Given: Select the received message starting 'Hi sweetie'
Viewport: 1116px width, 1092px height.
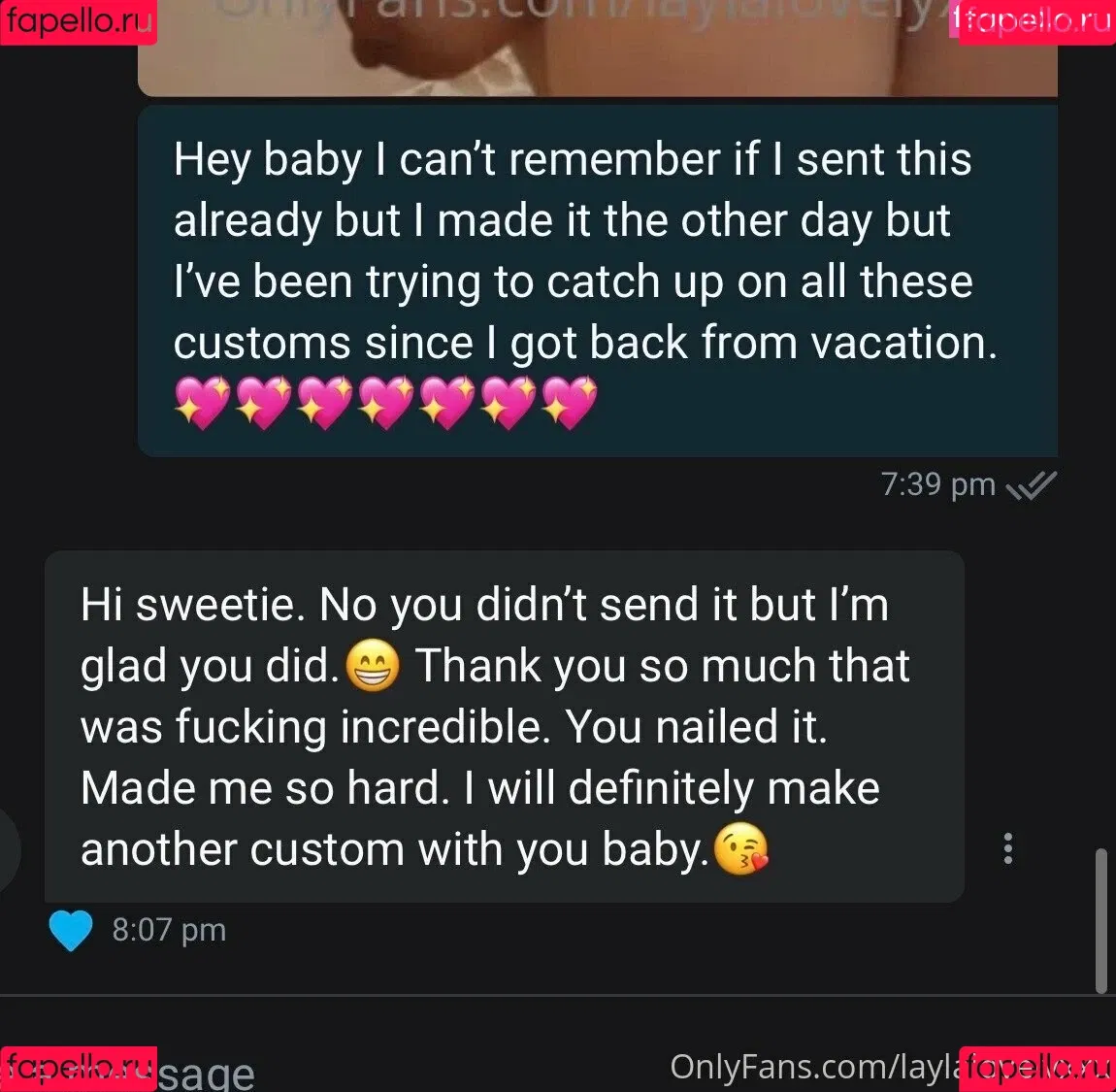Looking at the screenshot, I should (x=505, y=726).
